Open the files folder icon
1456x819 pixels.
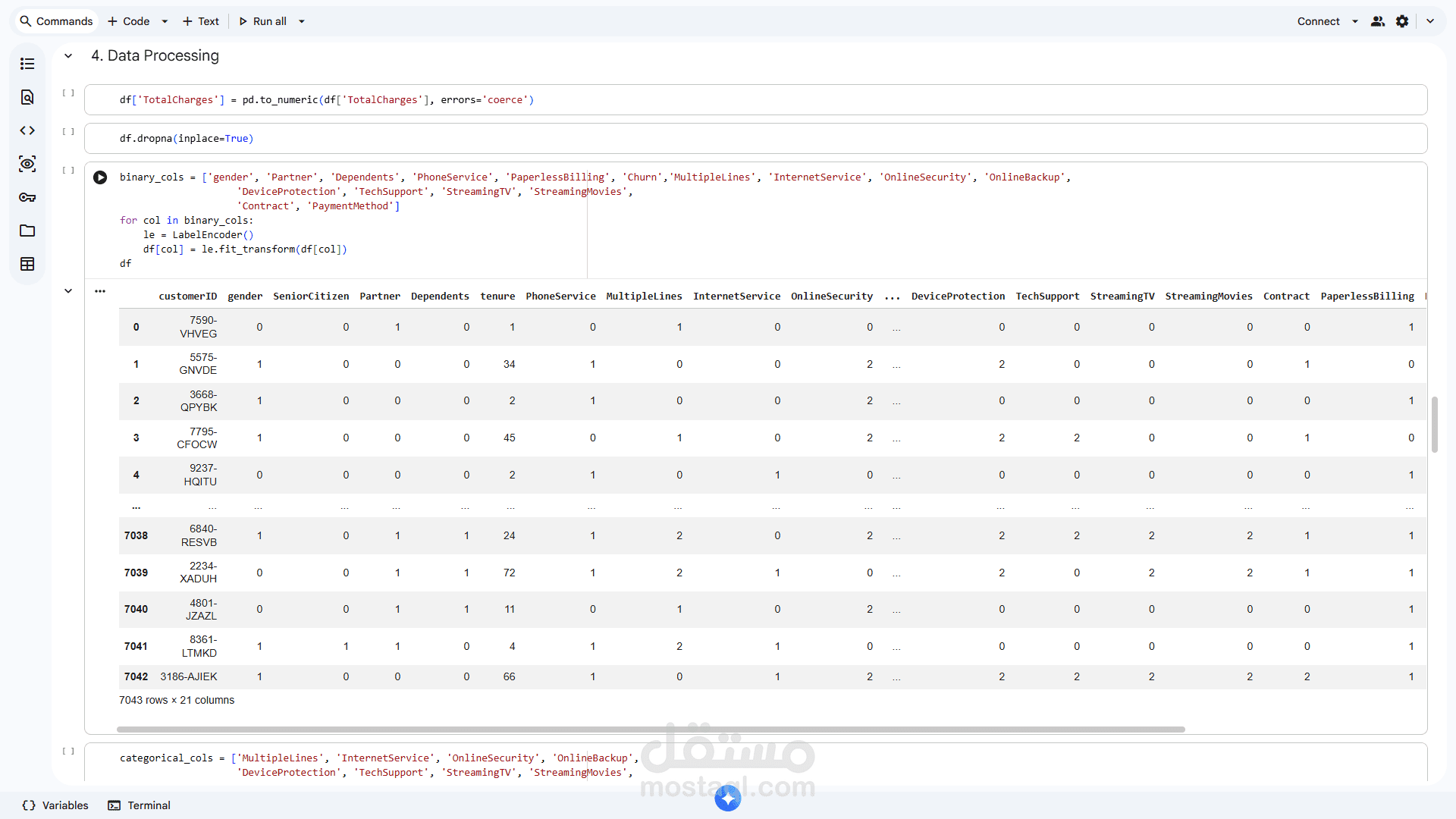27,231
